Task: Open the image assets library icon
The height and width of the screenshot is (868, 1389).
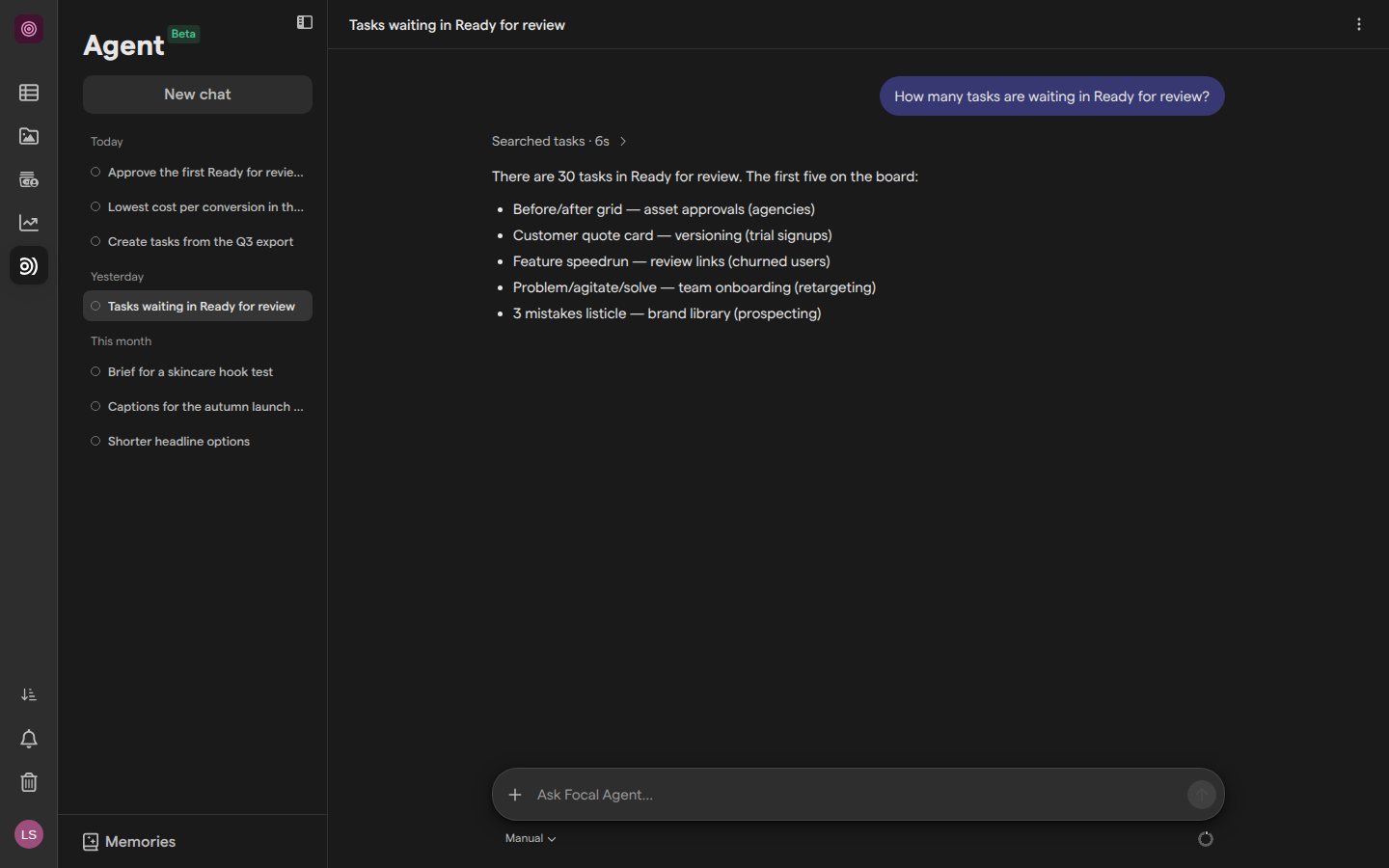Action: pos(29,136)
